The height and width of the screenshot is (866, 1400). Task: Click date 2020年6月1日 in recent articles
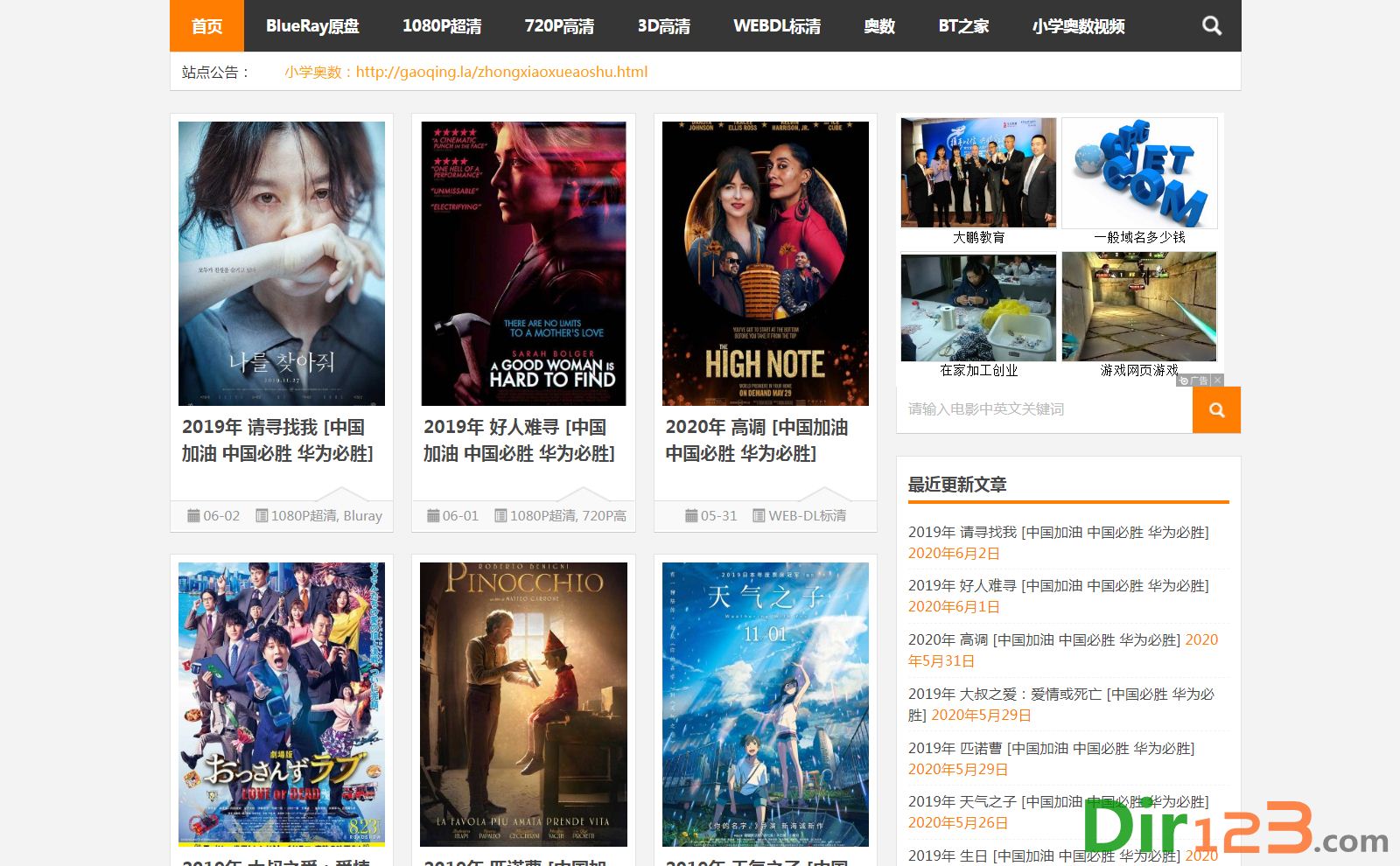[954, 606]
